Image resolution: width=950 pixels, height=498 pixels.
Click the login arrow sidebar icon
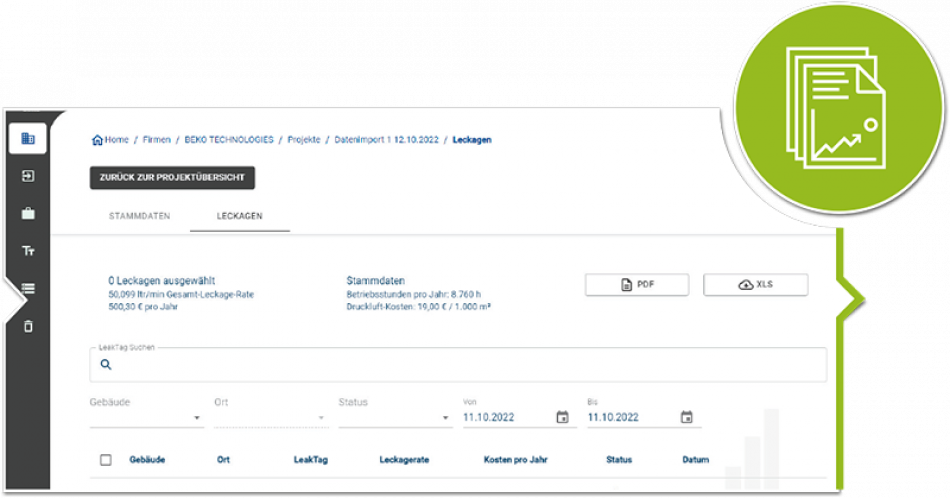click(28, 176)
